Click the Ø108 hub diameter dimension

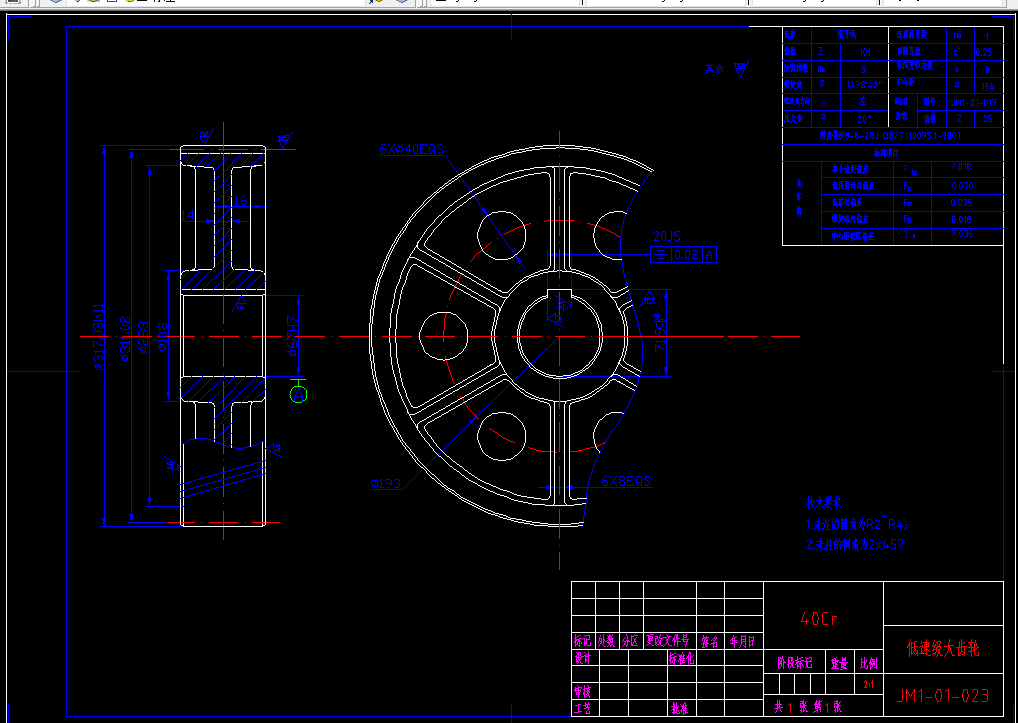[162, 337]
